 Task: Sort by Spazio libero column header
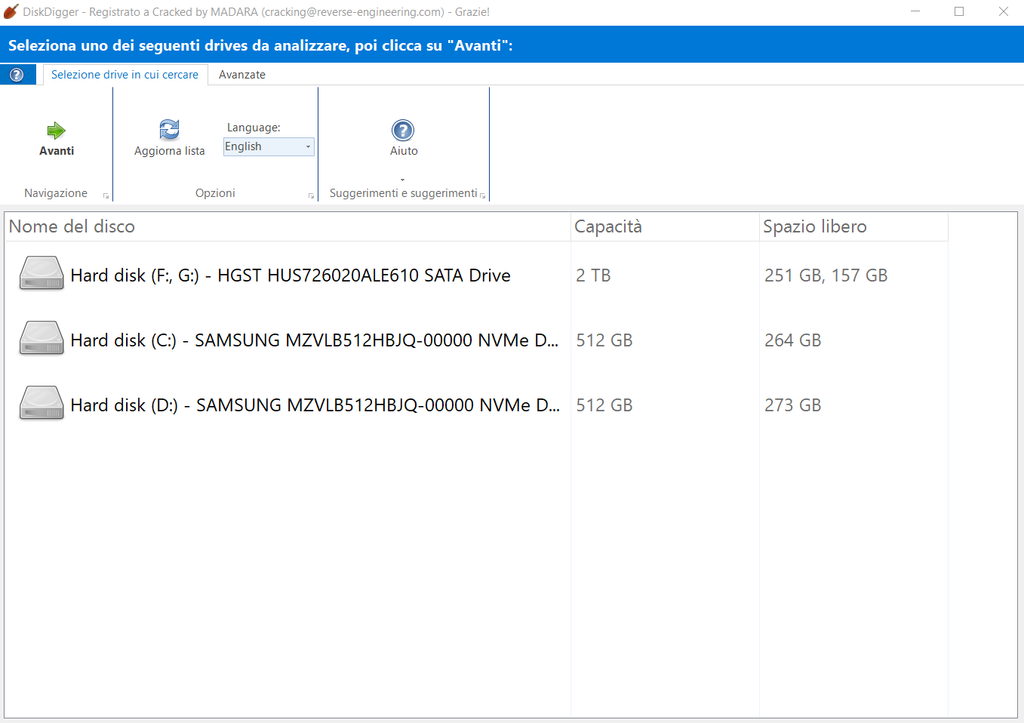(854, 227)
